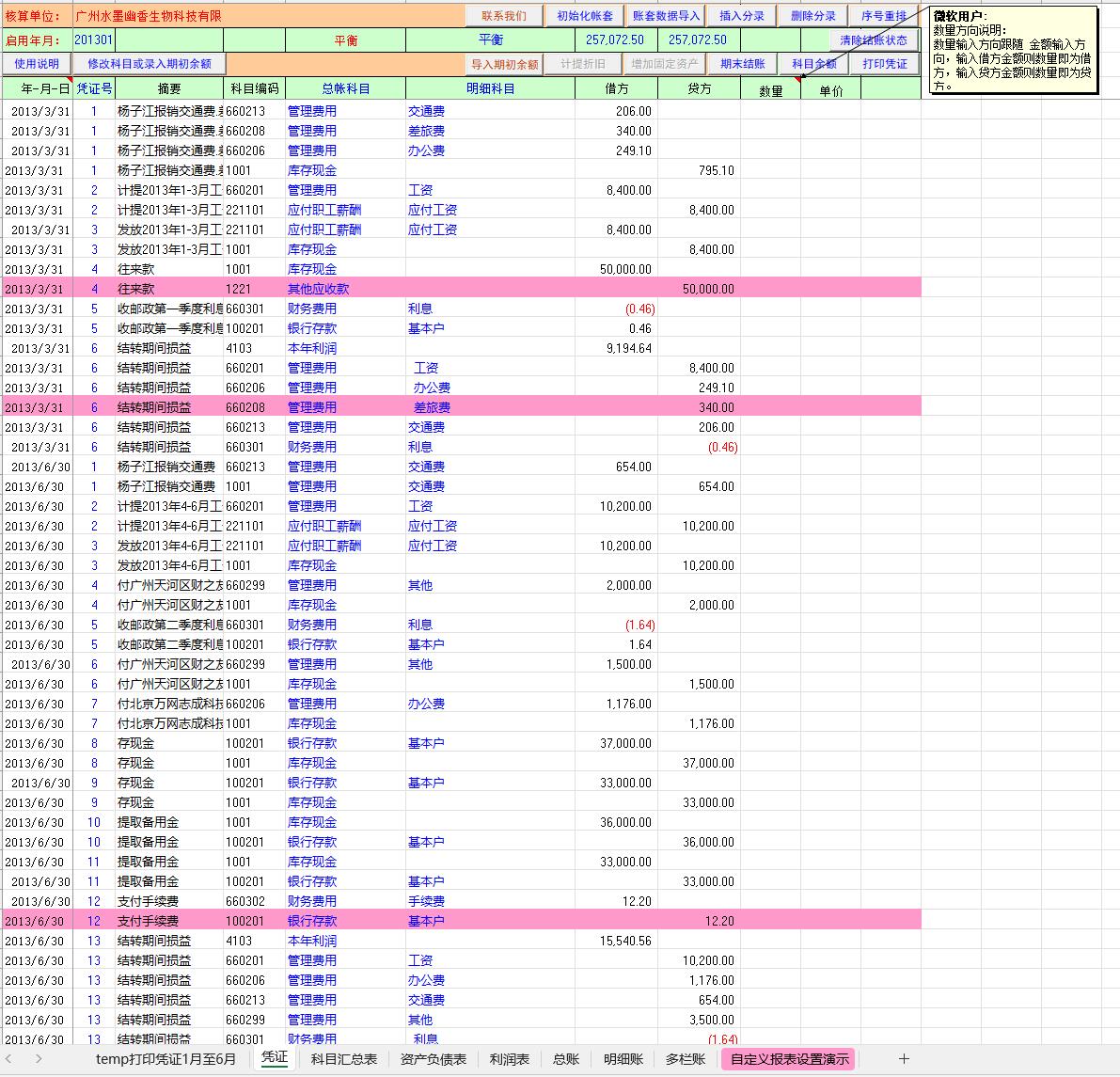Select the 启用年月 cell containing 201301
Screen dimensions: 1120x1077
coord(93,40)
